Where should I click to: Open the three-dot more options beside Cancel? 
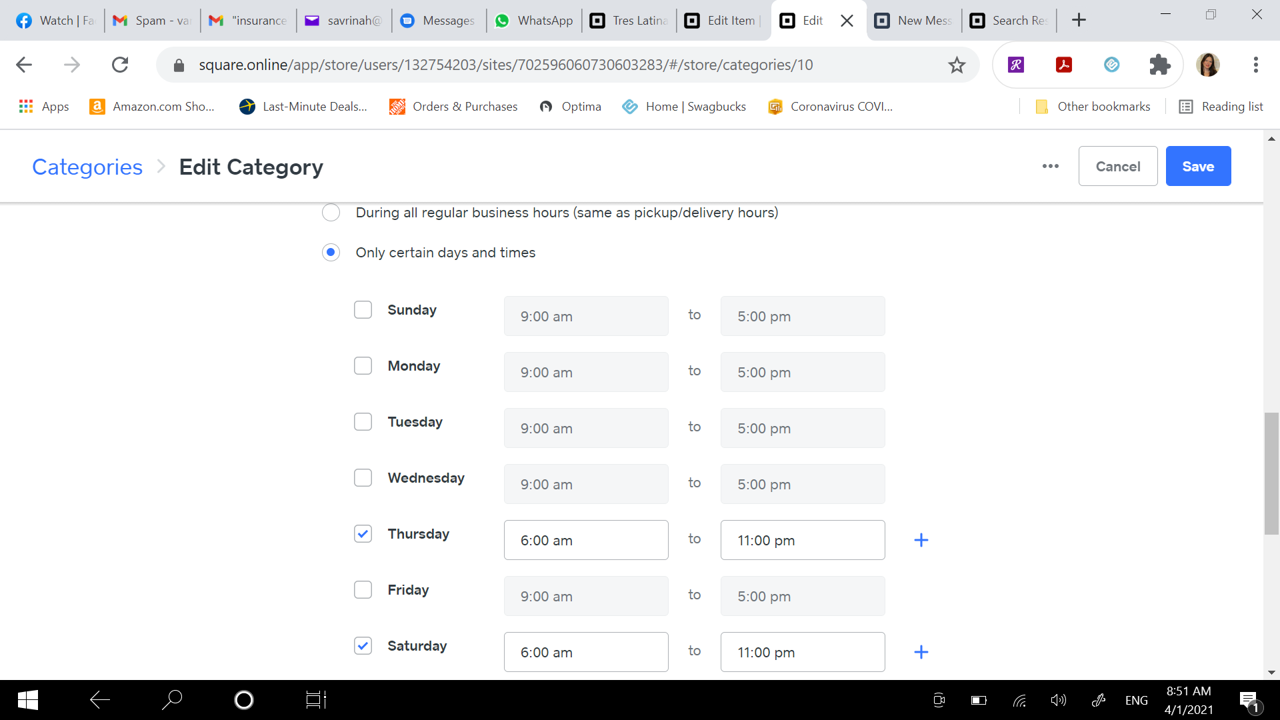click(x=1050, y=166)
